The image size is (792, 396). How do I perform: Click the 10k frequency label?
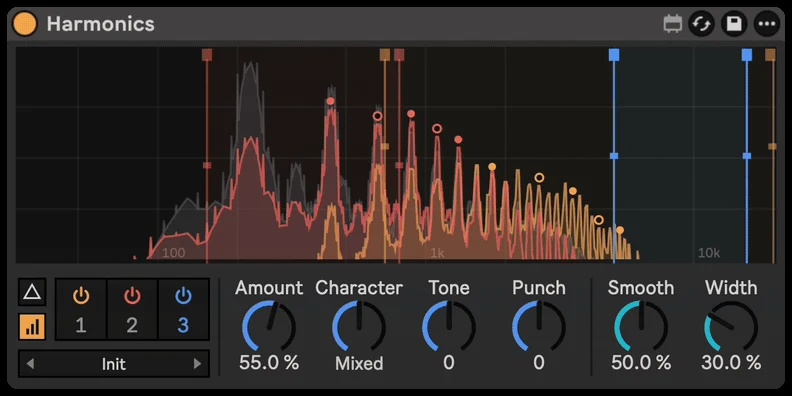pyautogui.click(x=709, y=253)
